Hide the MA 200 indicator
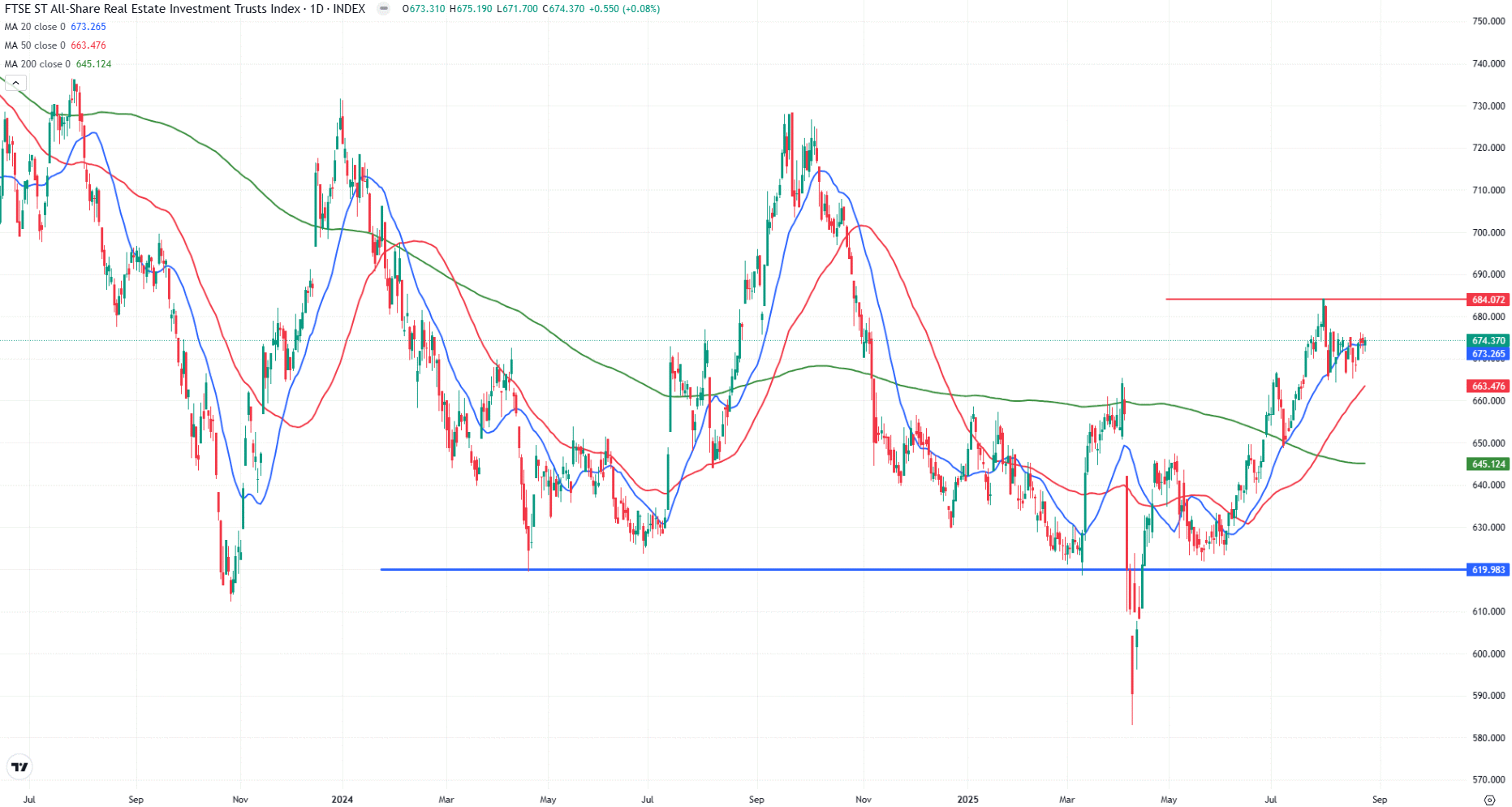The height and width of the screenshot is (807, 1512). point(37,64)
